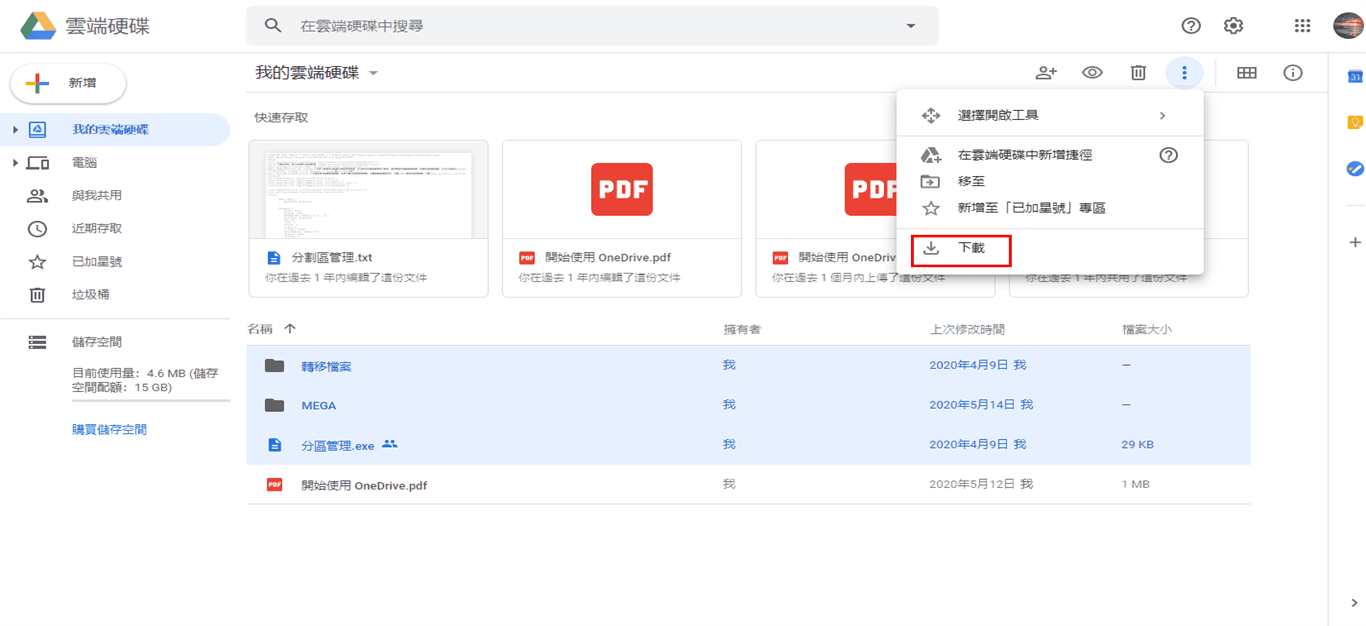Click the 擁有者 column header
The width and height of the screenshot is (1366, 626).
point(742,330)
